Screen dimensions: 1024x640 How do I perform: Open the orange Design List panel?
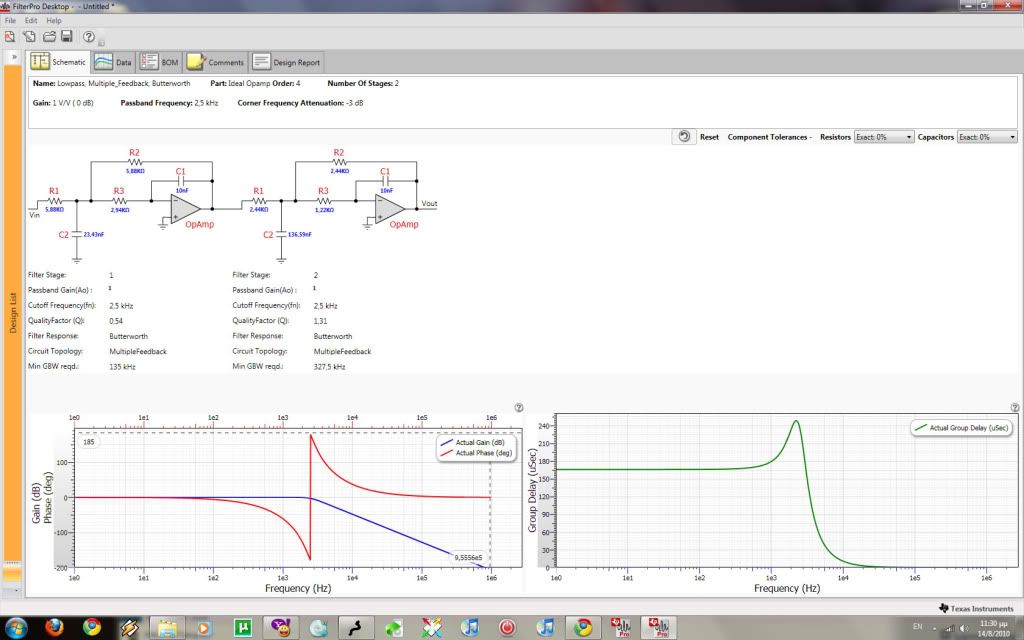(x=13, y=313)
